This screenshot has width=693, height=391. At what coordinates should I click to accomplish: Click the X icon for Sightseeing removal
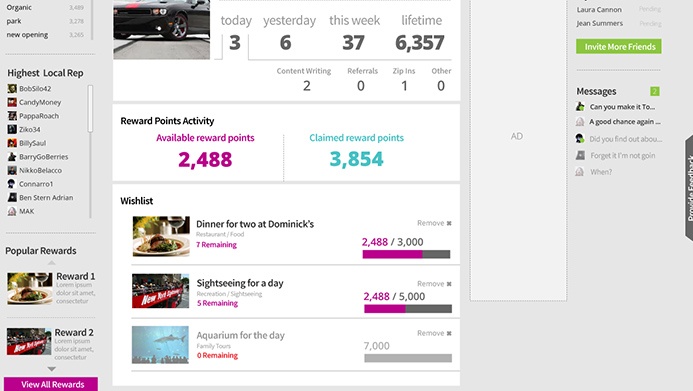point(449,284)
